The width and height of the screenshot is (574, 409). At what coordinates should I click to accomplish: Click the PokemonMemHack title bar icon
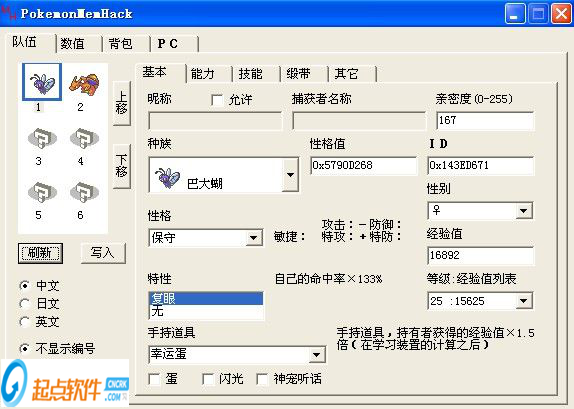coord(9,13)
